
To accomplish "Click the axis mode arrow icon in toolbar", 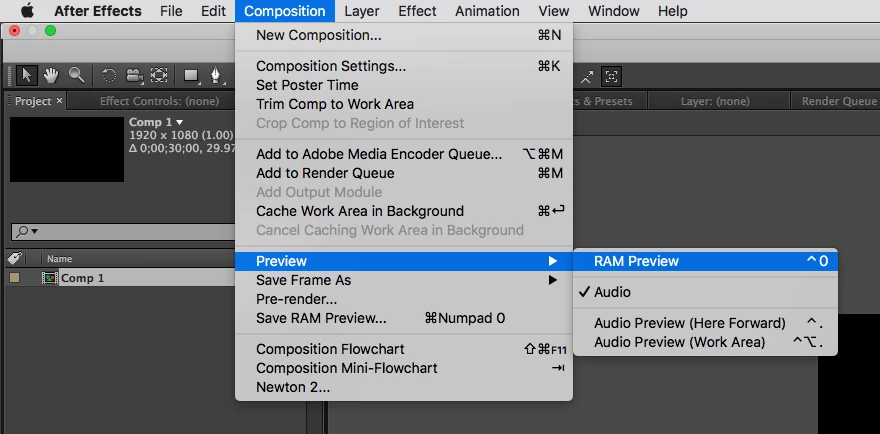I will tap(586, 77).
